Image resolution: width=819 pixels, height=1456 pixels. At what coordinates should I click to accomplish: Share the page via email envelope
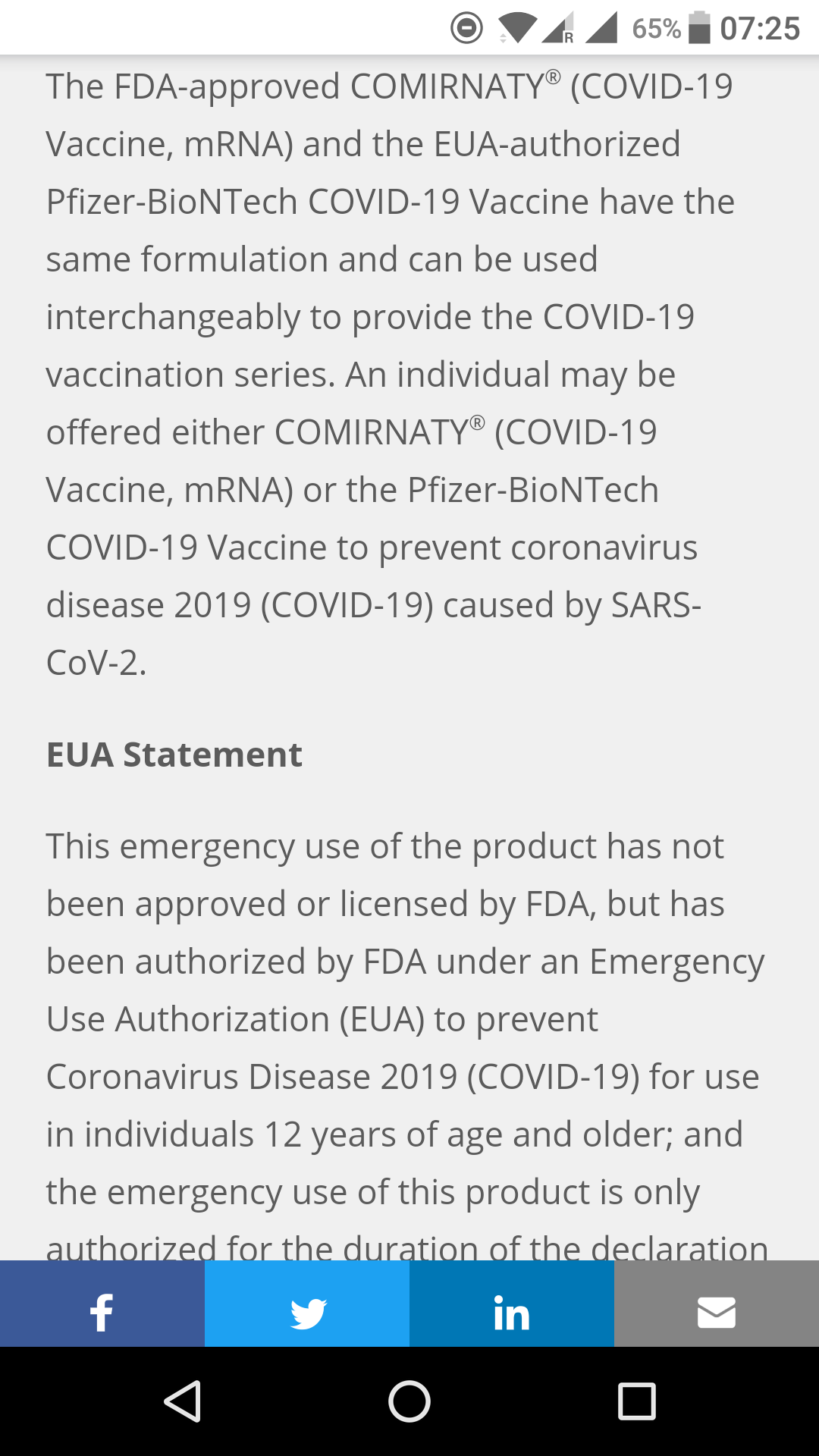pos(717,1313)
